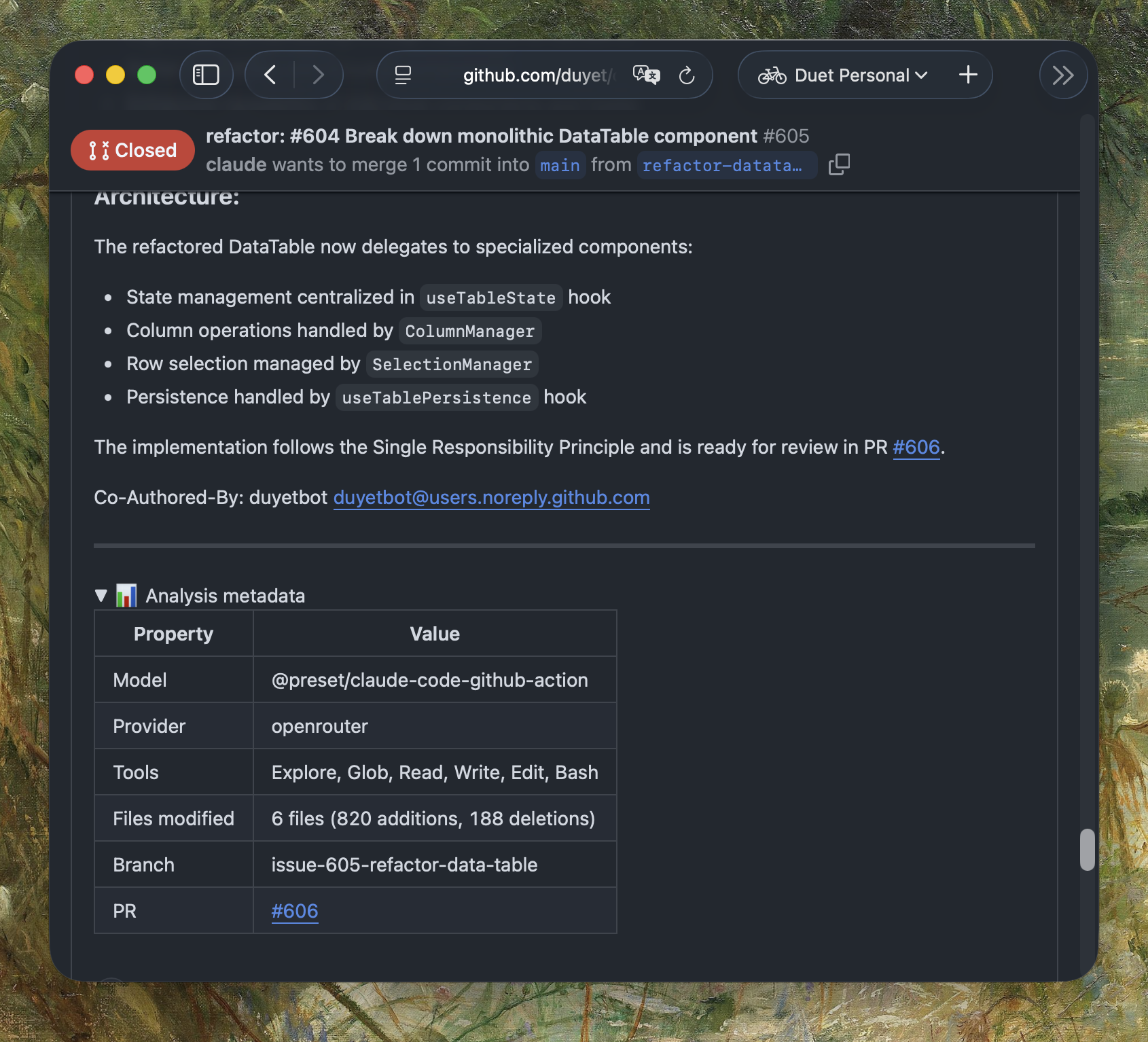
Task: Open the Duet Personal tab group dropdown
Action: 922,75
